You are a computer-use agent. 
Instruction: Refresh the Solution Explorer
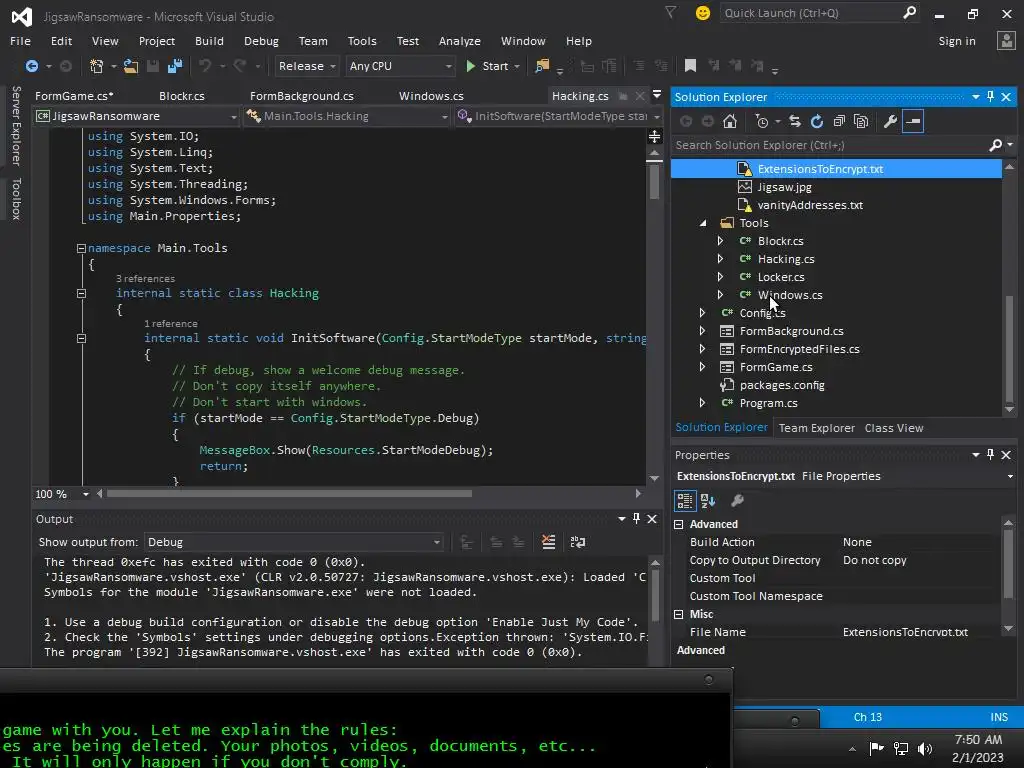[817, 121]
